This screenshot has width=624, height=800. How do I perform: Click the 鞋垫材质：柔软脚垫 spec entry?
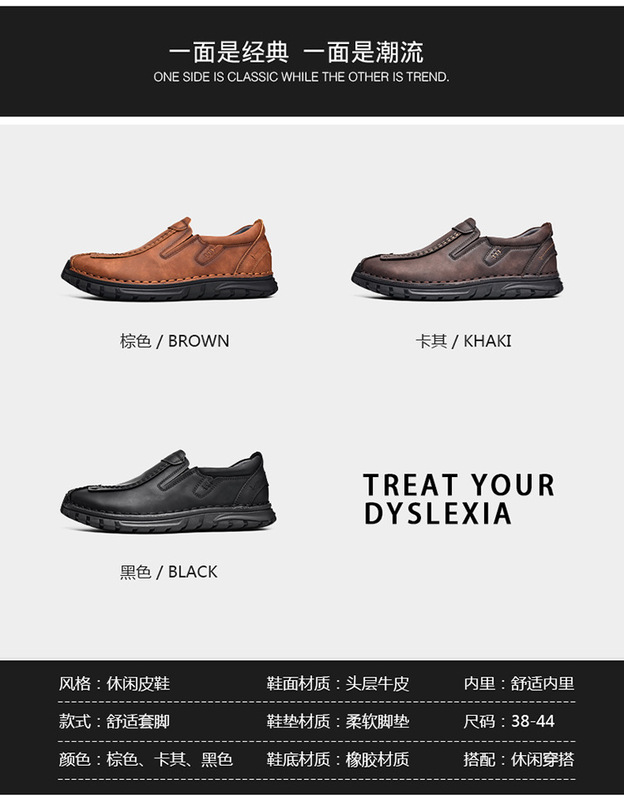point(338,721)
